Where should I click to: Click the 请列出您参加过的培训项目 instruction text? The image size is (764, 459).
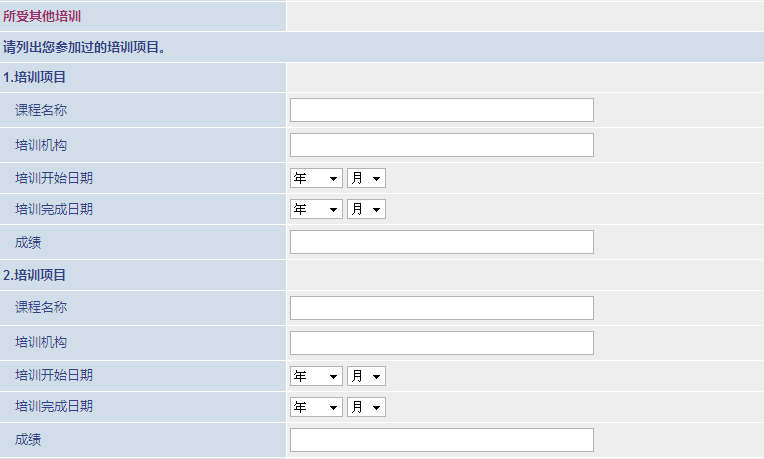point(84,47)
